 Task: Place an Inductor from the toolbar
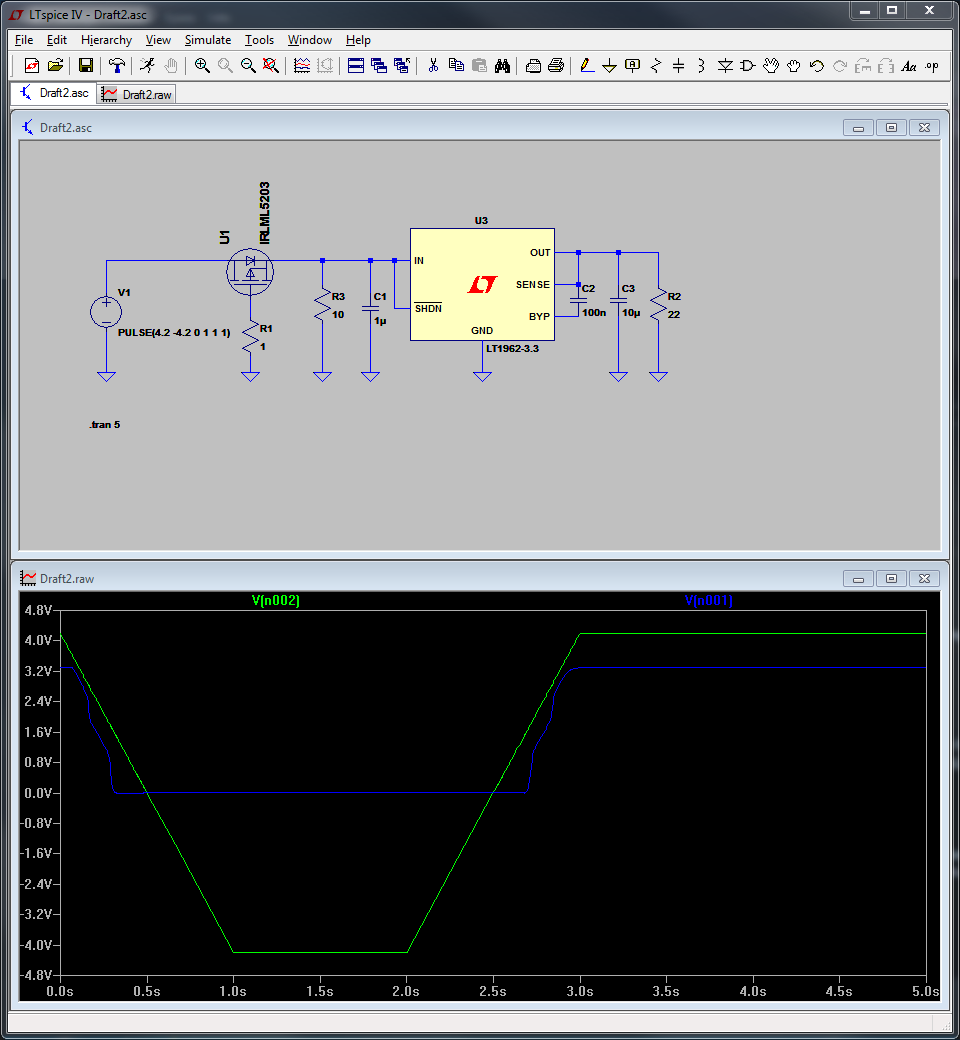tap(701, 65)
